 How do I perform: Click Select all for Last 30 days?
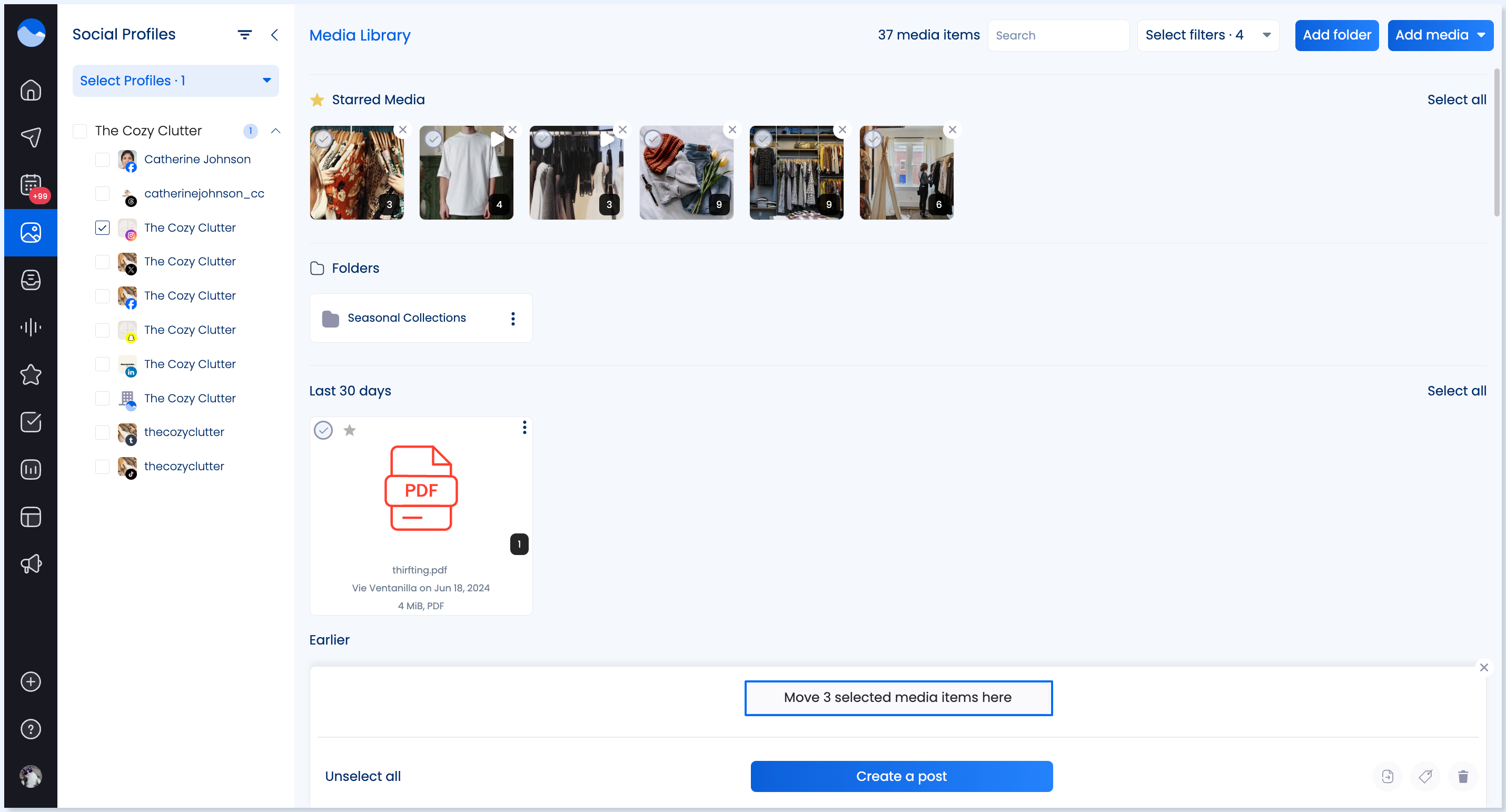(1457, 391)
